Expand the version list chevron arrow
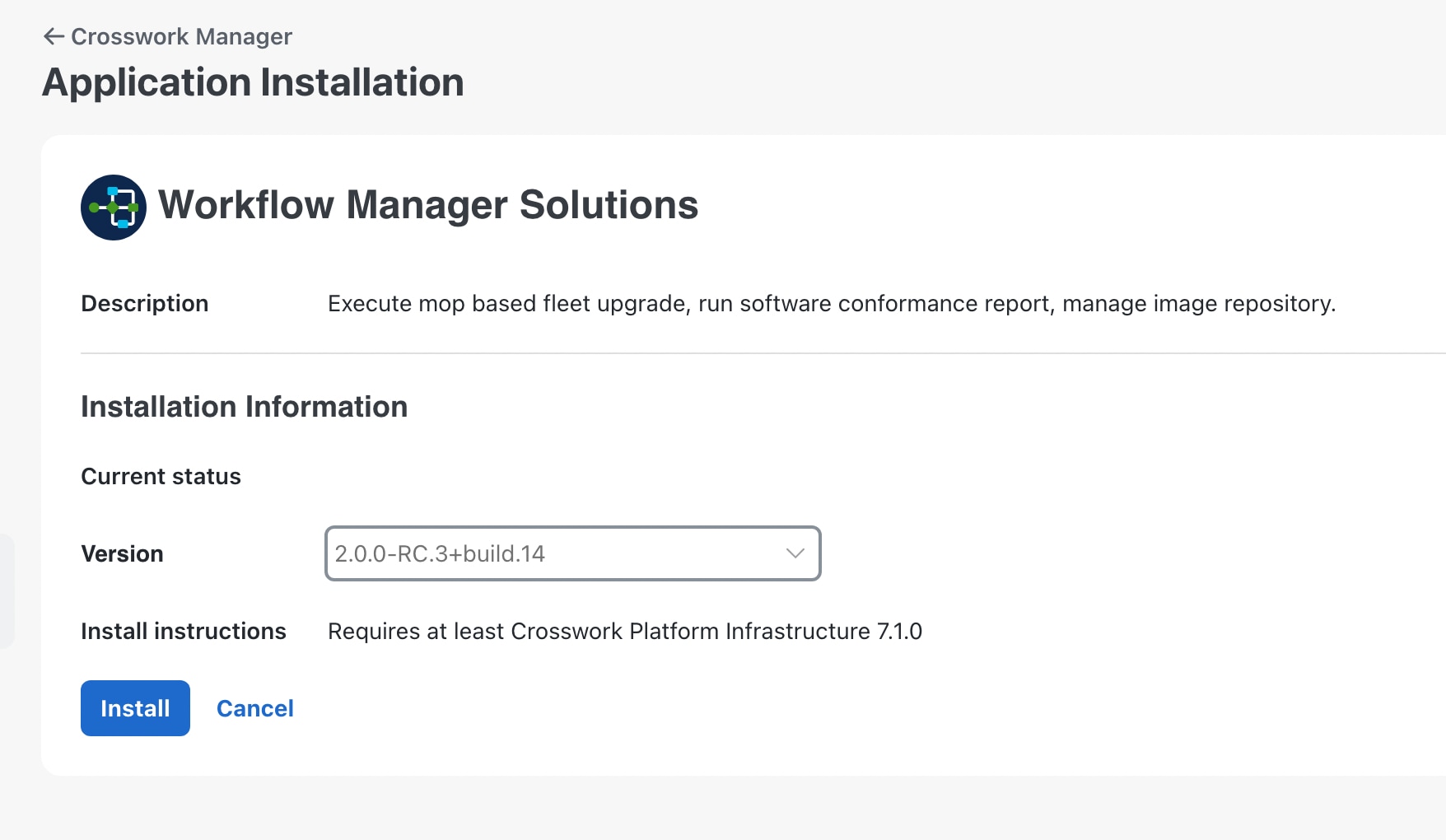Screen dimensions: 1446x840 pyautogui.click(x=795, y=553)
